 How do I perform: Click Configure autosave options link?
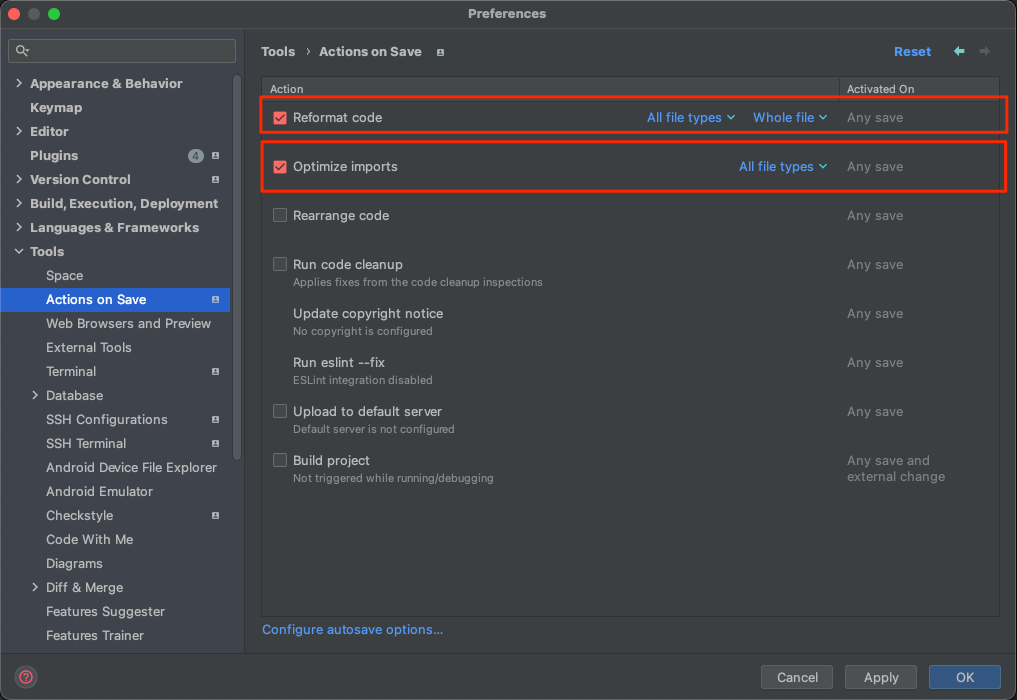pyautogui.click(x=352, y=629)
